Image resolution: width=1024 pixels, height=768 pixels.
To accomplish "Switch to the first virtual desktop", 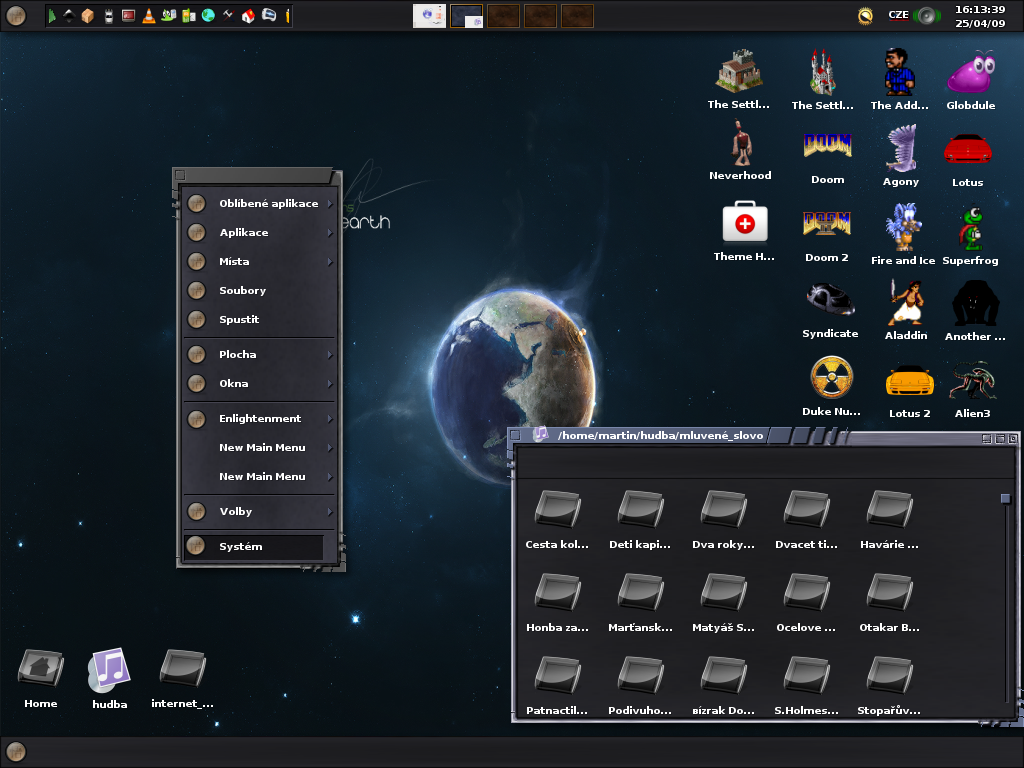I will [429, 15].
